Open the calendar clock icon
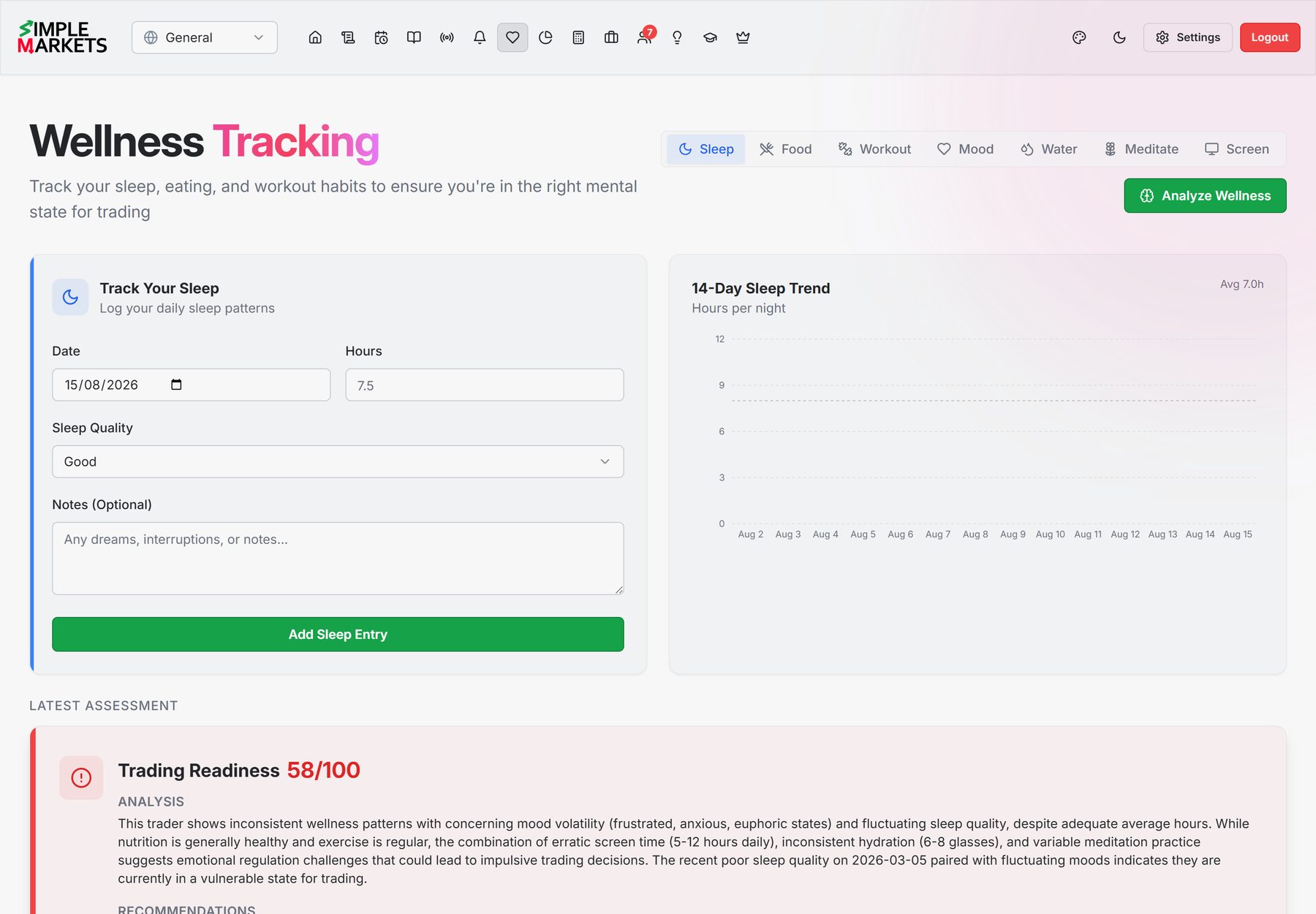The image size is (1316, 914). [x=381, y=37]
